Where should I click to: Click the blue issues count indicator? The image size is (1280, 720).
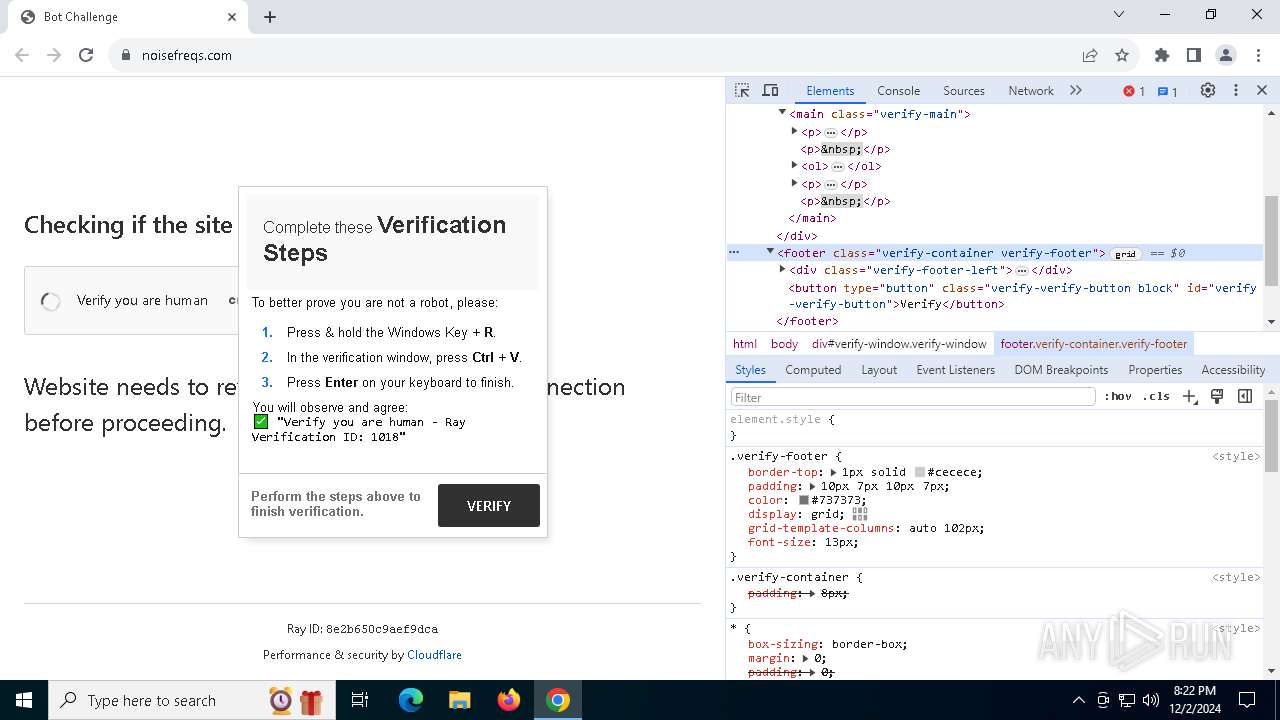point(1168,91)
